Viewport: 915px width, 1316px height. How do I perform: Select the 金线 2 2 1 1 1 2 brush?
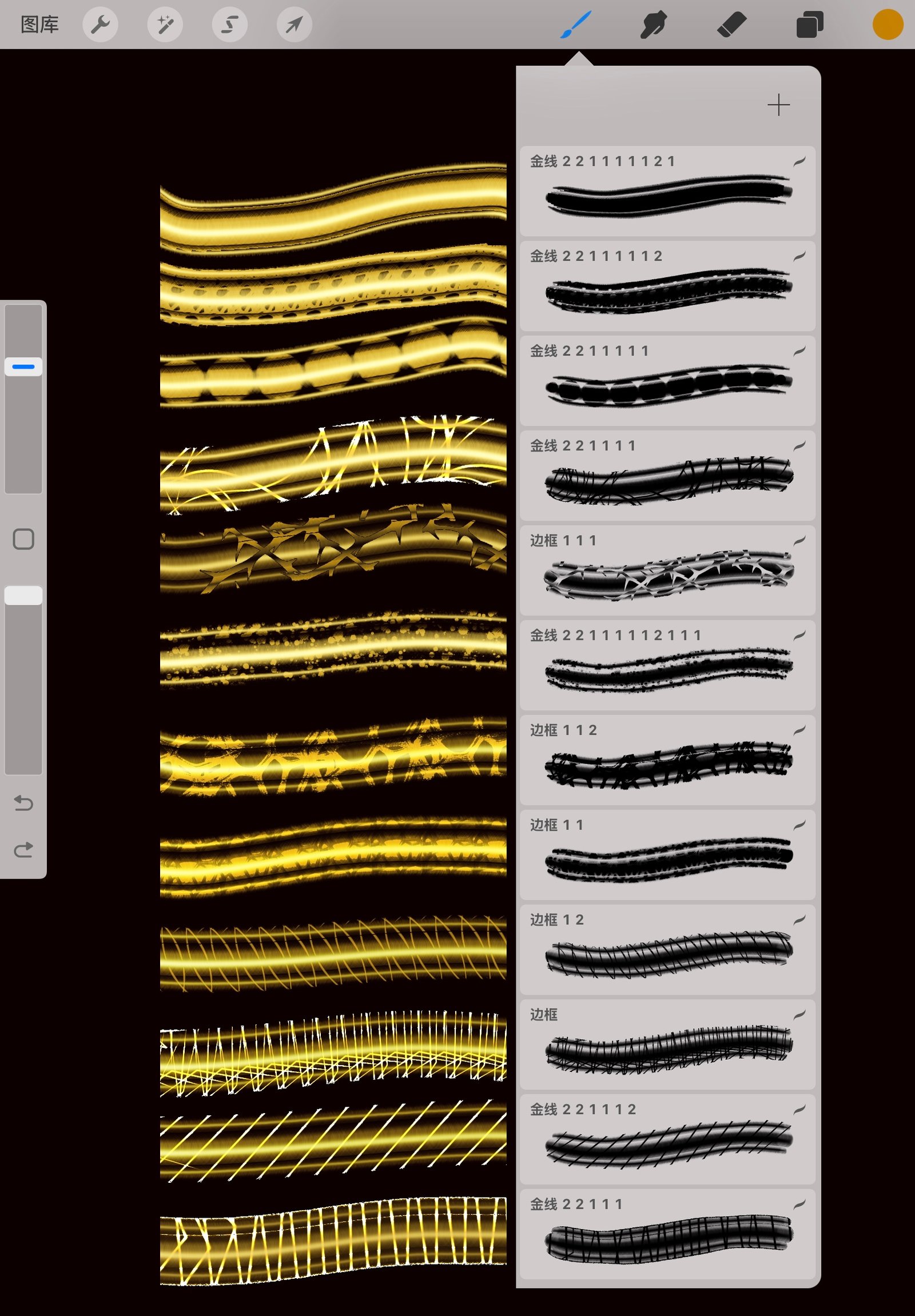tap(667, 1139)
